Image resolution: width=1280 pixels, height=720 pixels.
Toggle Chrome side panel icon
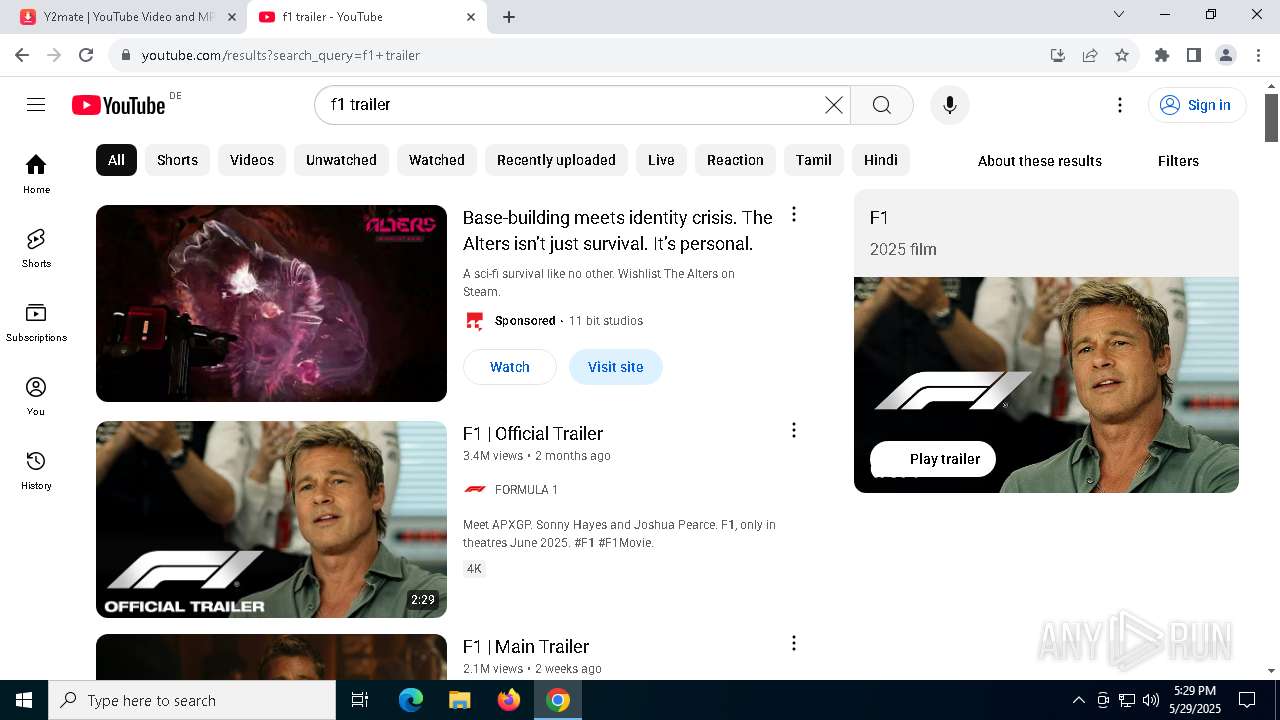(x=1194, y=55)
